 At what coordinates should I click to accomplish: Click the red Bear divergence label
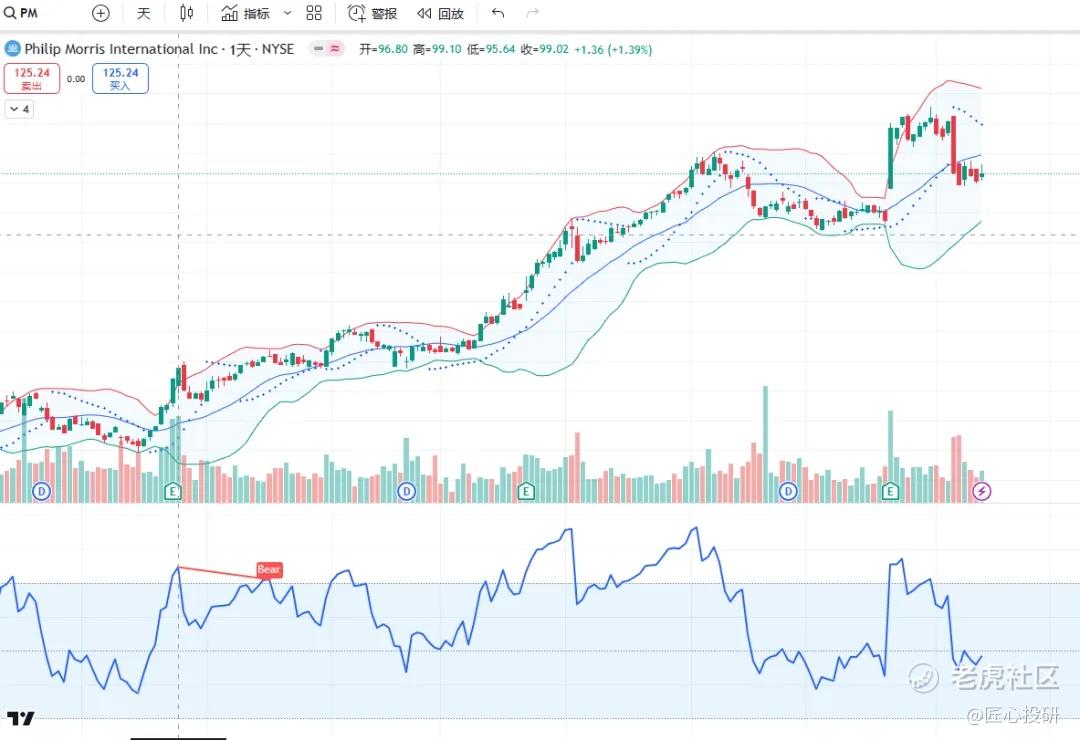tap(269, 570)
